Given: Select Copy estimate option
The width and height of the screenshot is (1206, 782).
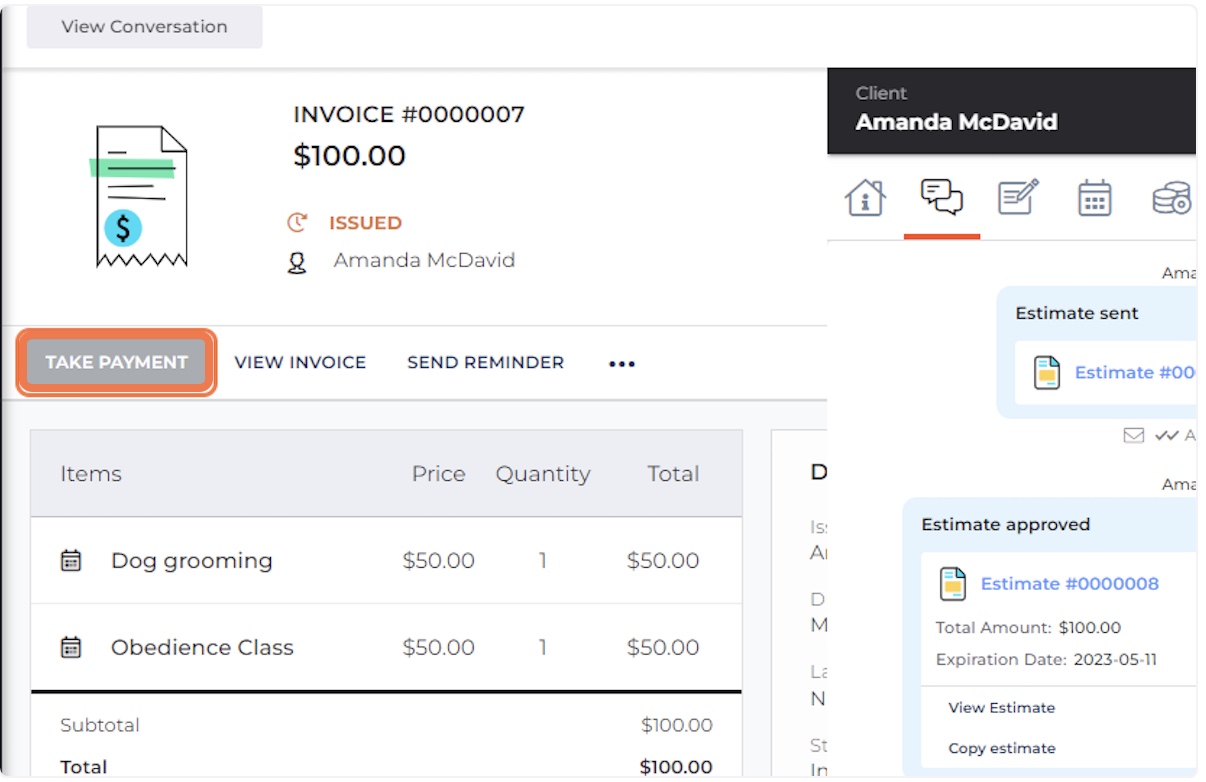Looking at the screenshot, I should point(1001,748).
